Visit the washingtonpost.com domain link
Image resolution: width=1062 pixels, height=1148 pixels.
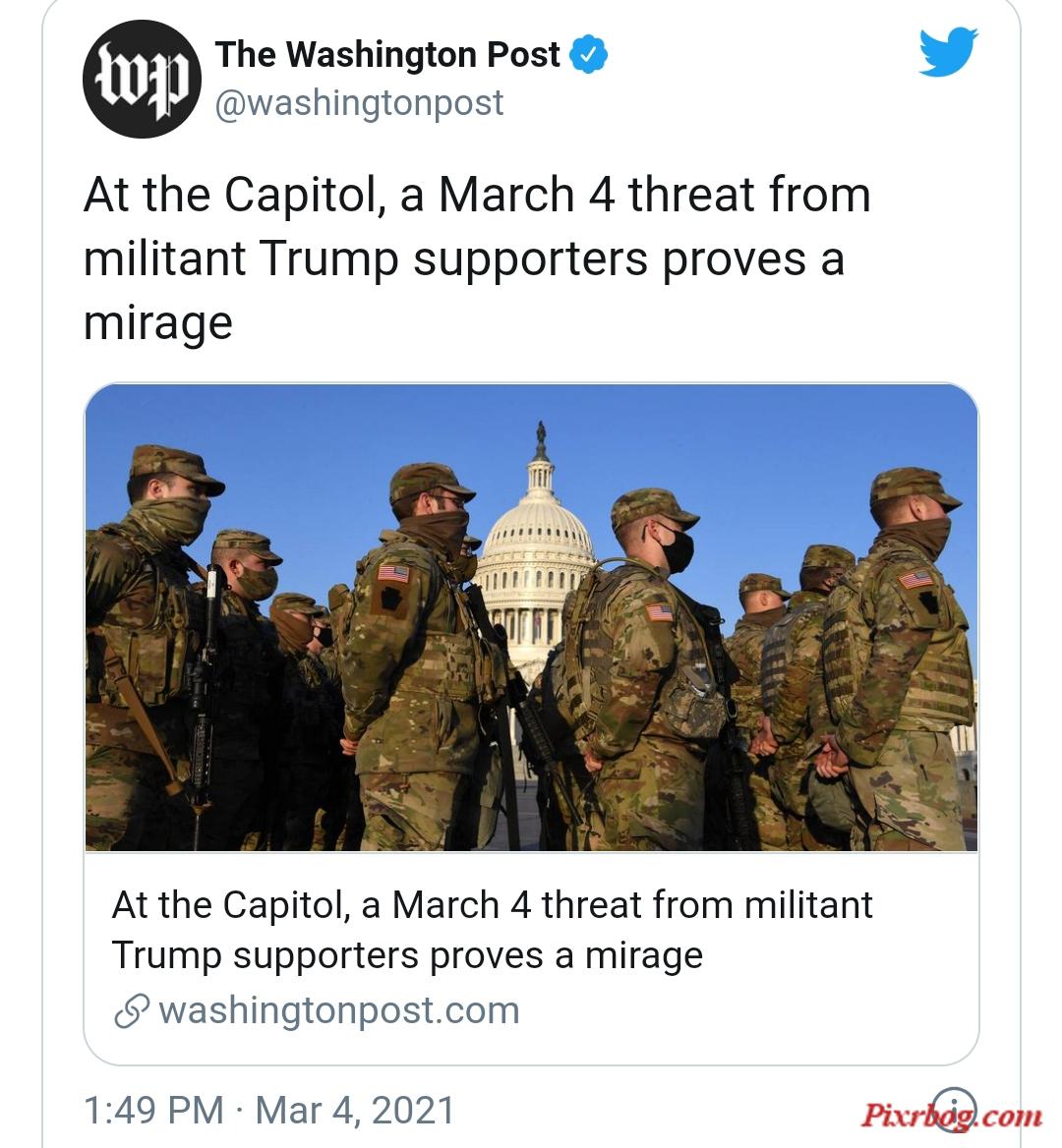[339, 1011]
